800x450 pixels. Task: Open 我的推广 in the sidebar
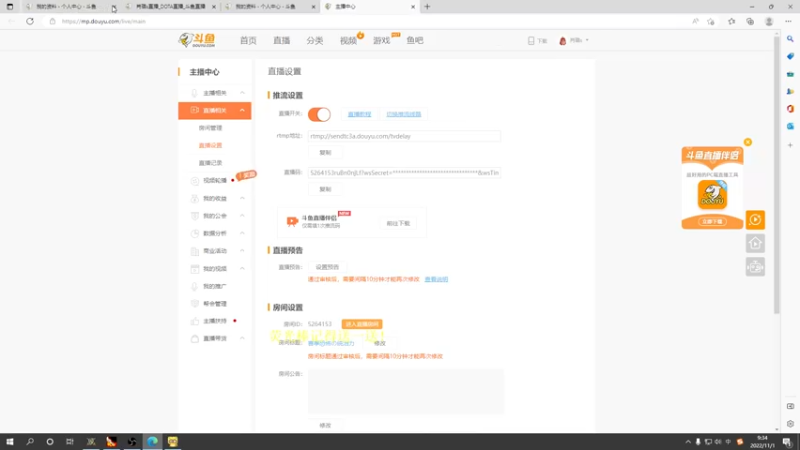[x=215, y=286]
